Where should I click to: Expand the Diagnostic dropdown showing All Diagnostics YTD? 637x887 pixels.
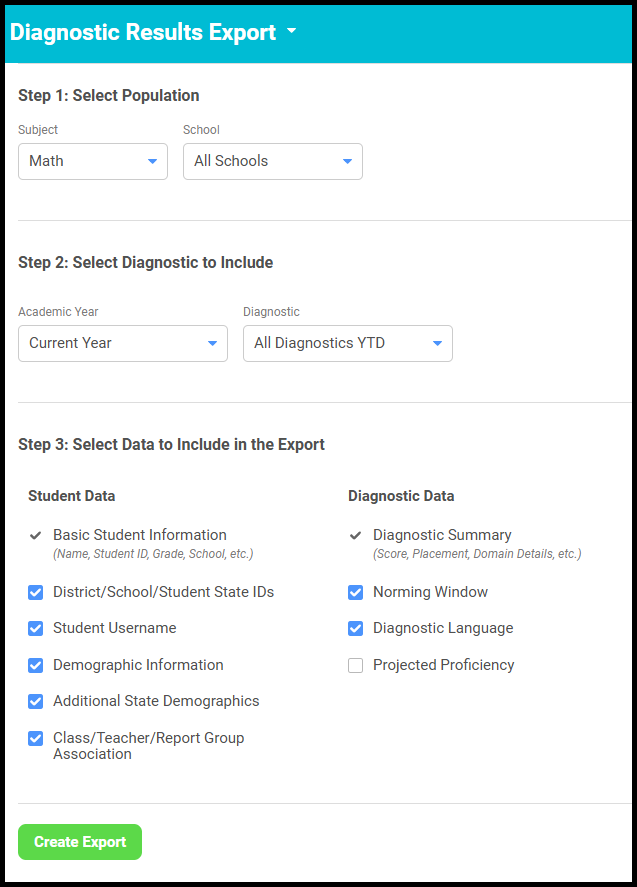point(347,343)
